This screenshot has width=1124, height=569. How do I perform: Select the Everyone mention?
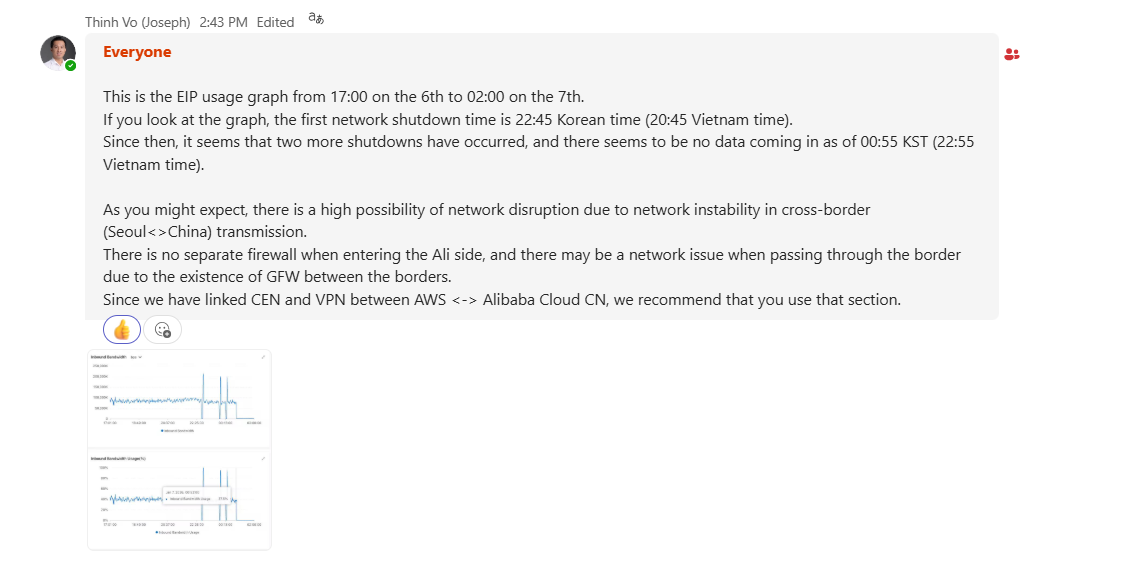(137, 52)
